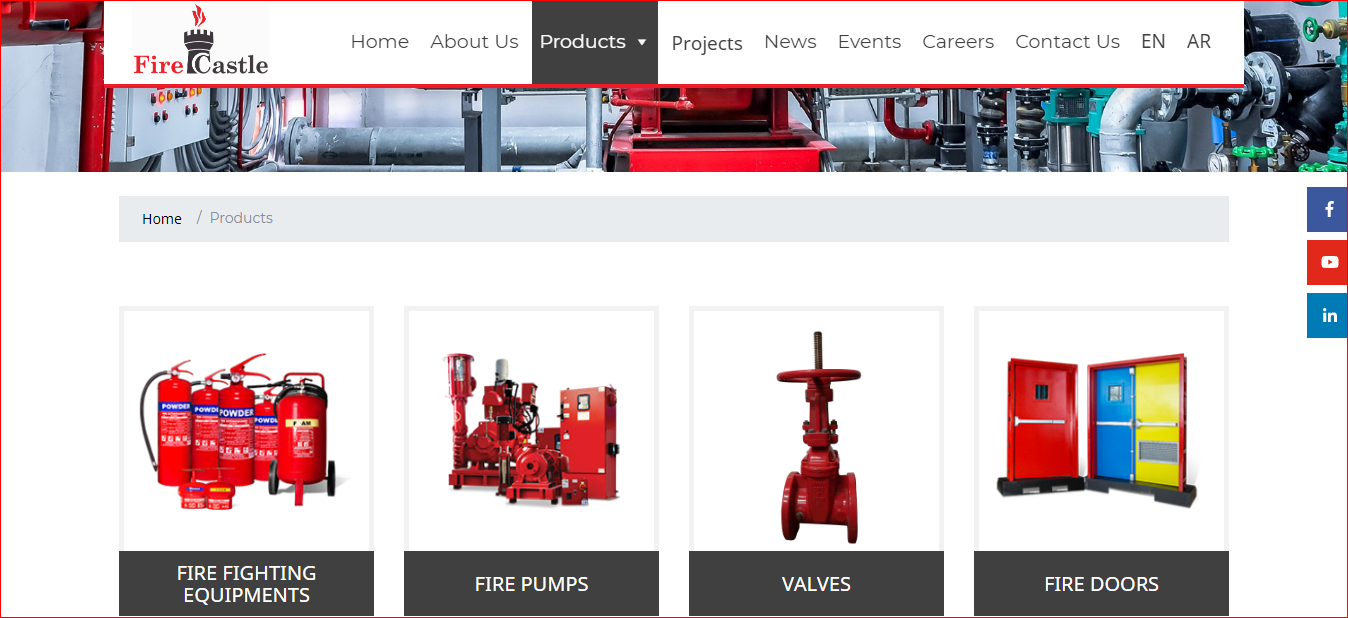This screenshot has height=618, width=1348.
Task: Click Home in the breadcrumb
Action: coord(162,218)
